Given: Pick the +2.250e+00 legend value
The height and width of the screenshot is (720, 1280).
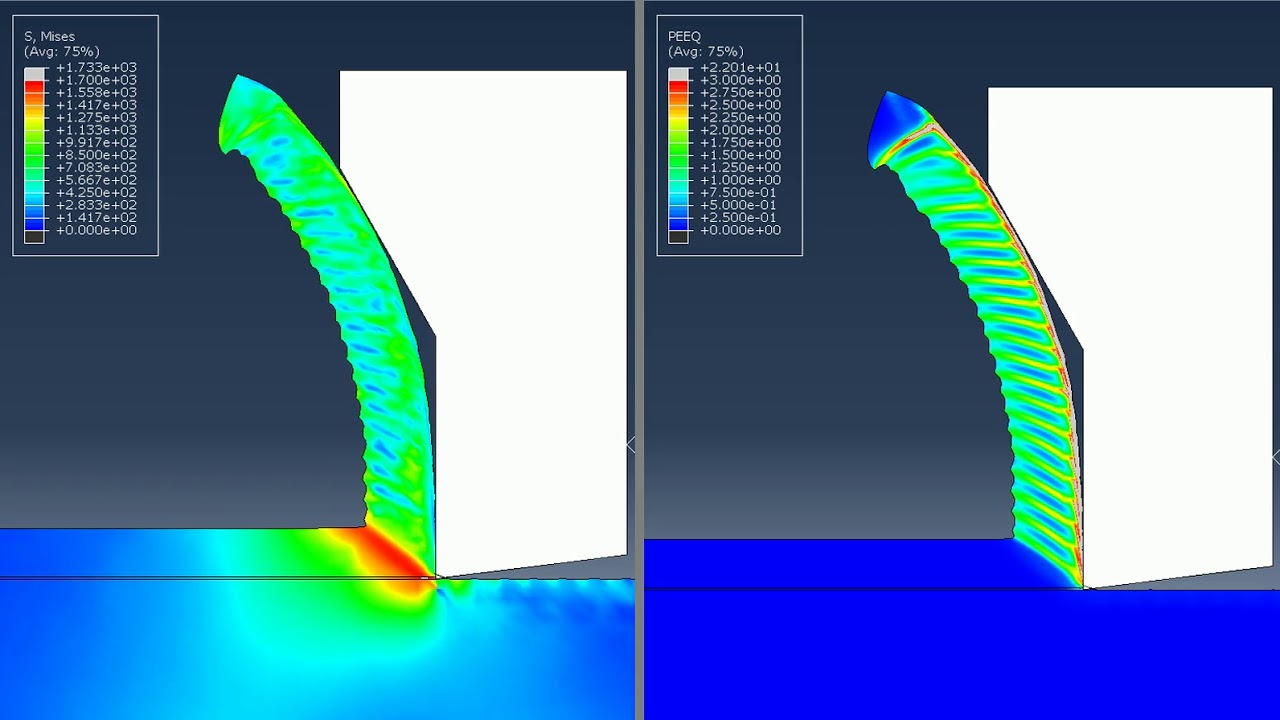Looking at the screenshot, I should (x=740, y=118).
